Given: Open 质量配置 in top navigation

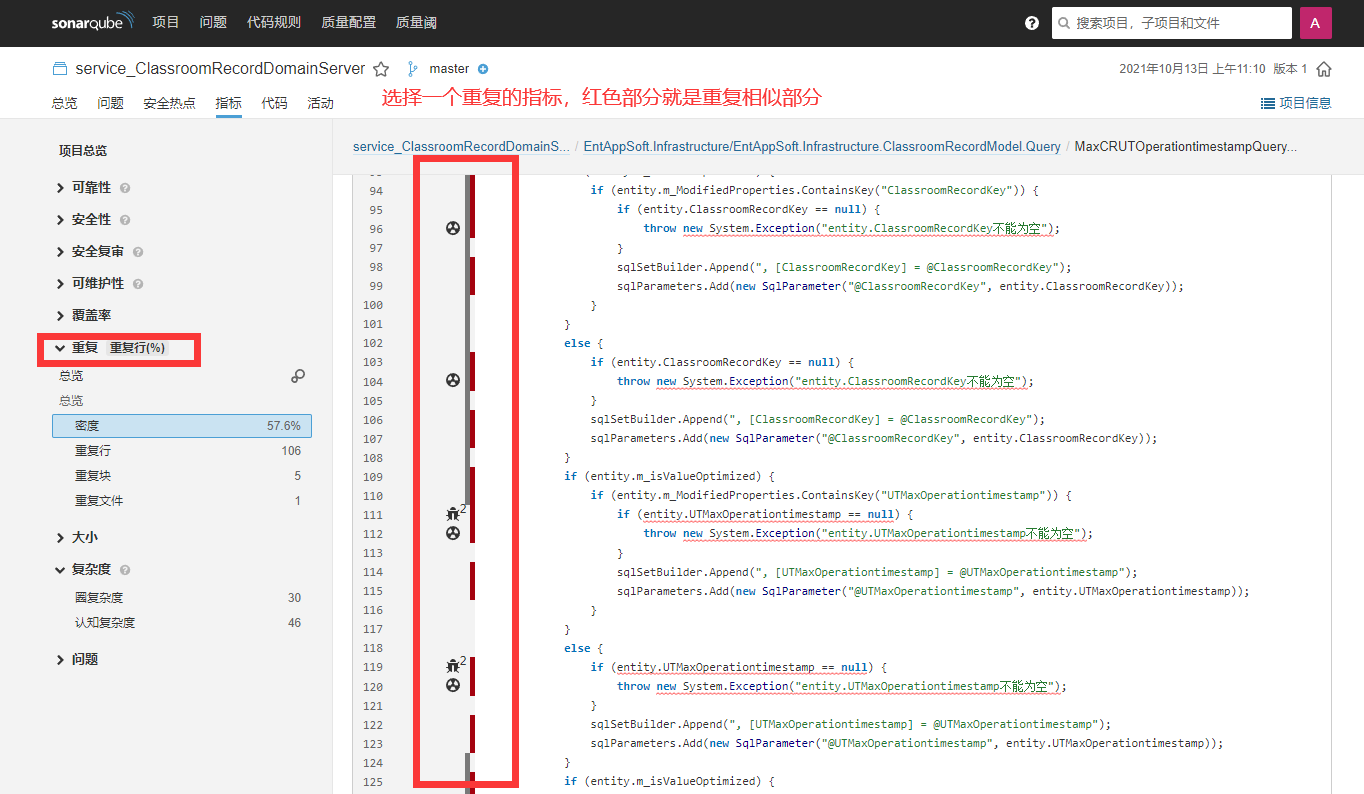Looking at the screenshot, I should coord(349,23).
